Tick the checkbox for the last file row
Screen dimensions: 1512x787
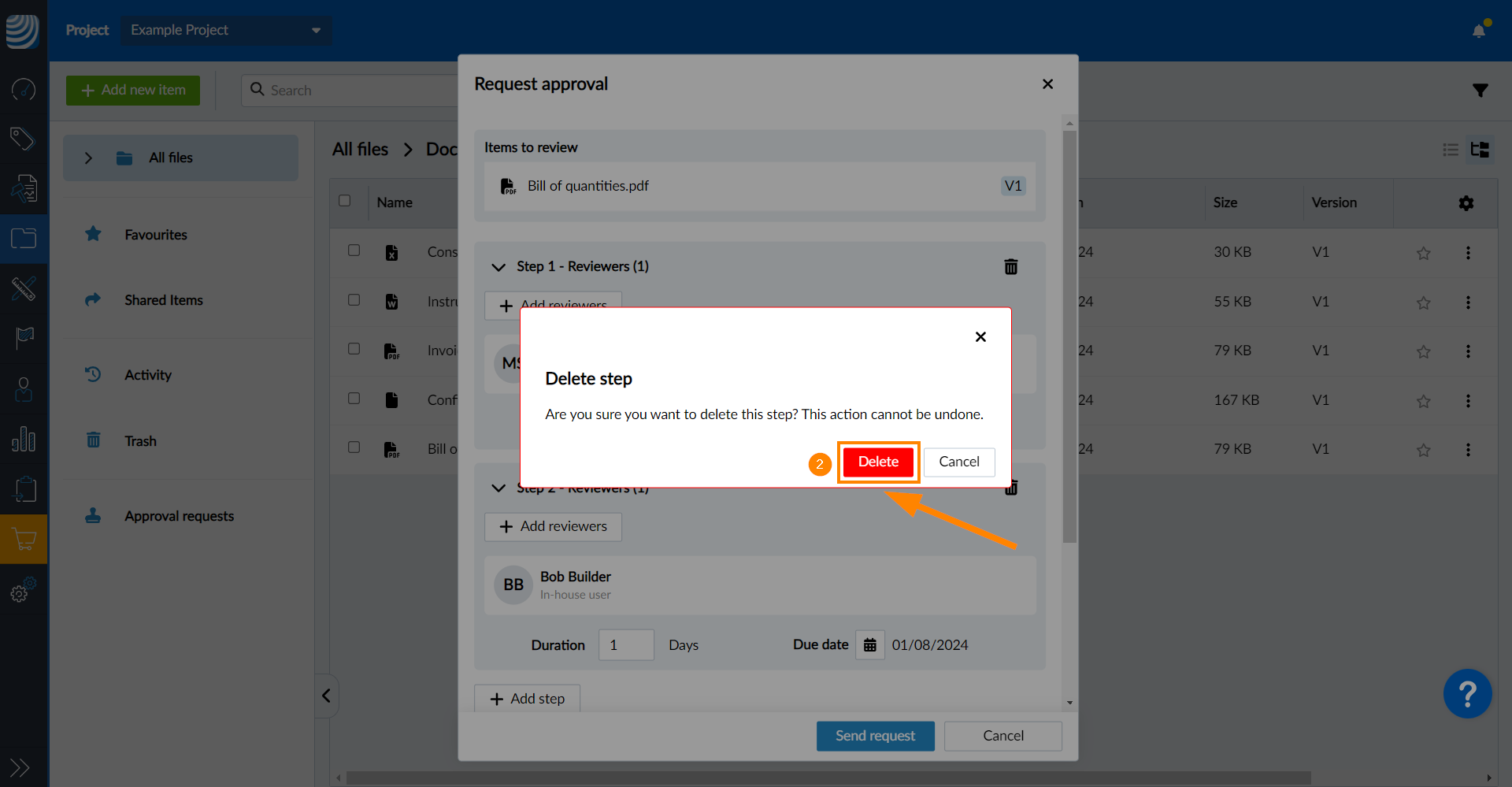tap(354, 447)
